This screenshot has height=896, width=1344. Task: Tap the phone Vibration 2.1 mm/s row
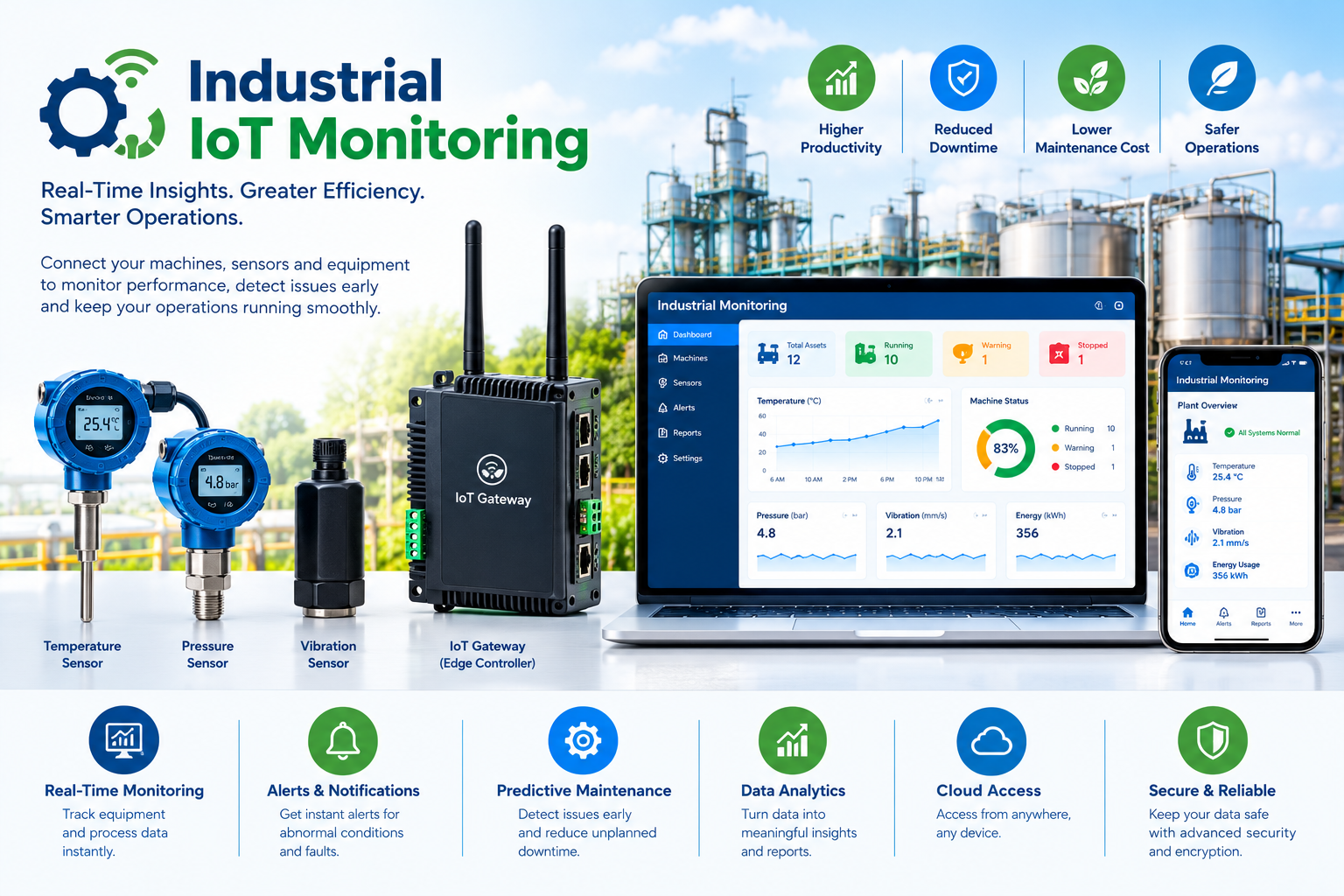[x=1241, y=537]
